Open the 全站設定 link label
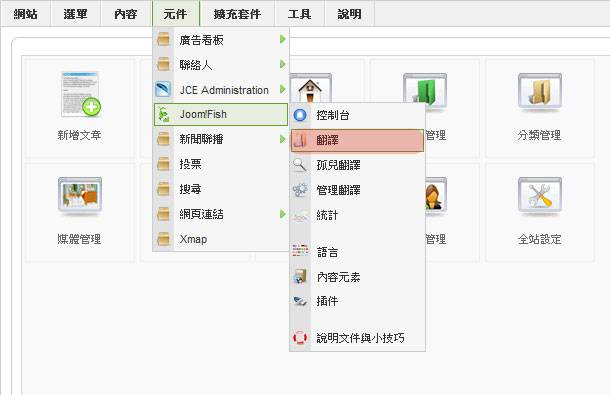The image size is (610, 395). (539, 239)
